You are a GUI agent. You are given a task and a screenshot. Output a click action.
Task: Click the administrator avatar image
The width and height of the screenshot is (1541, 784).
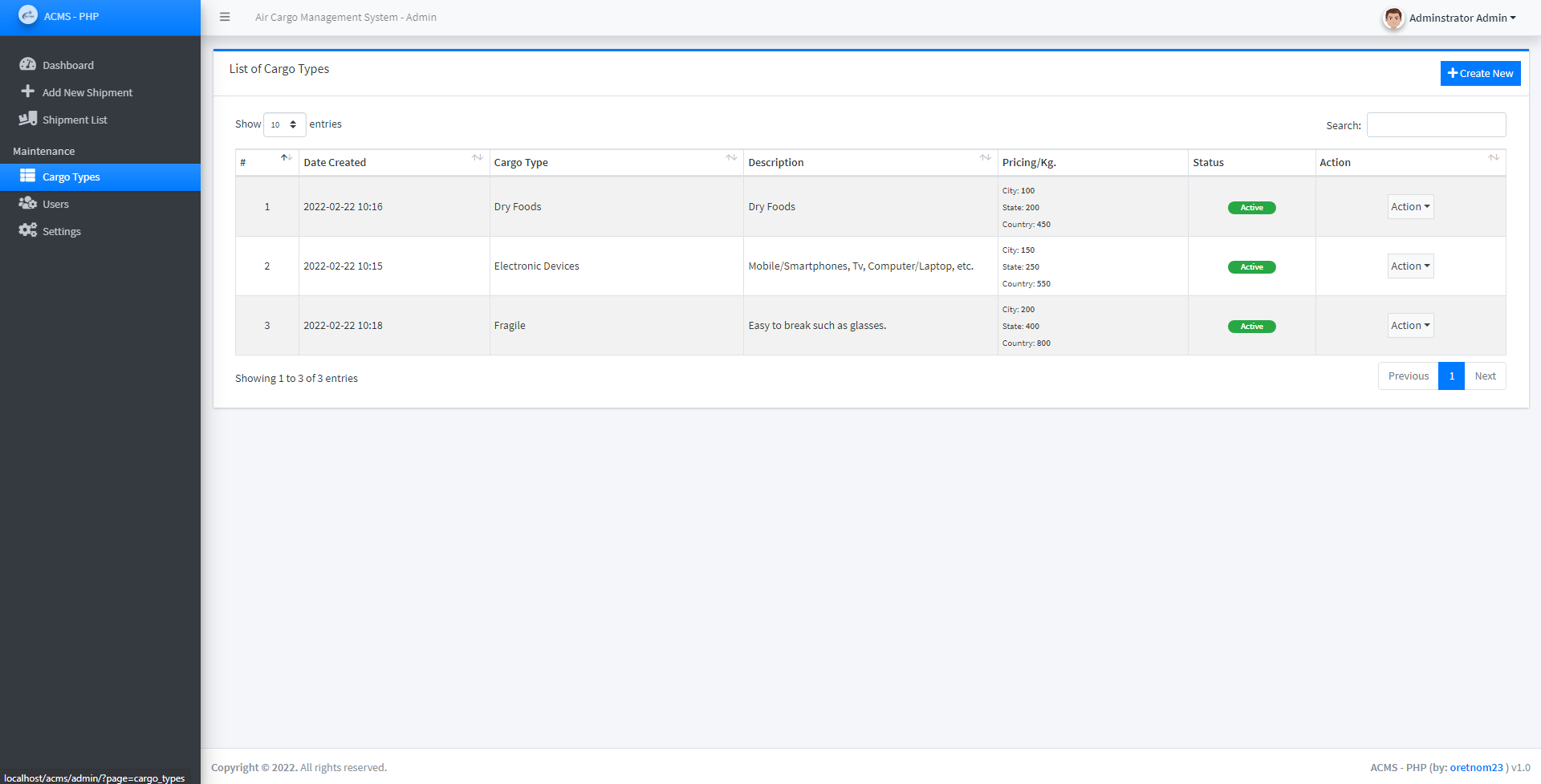click(1393, 18)
